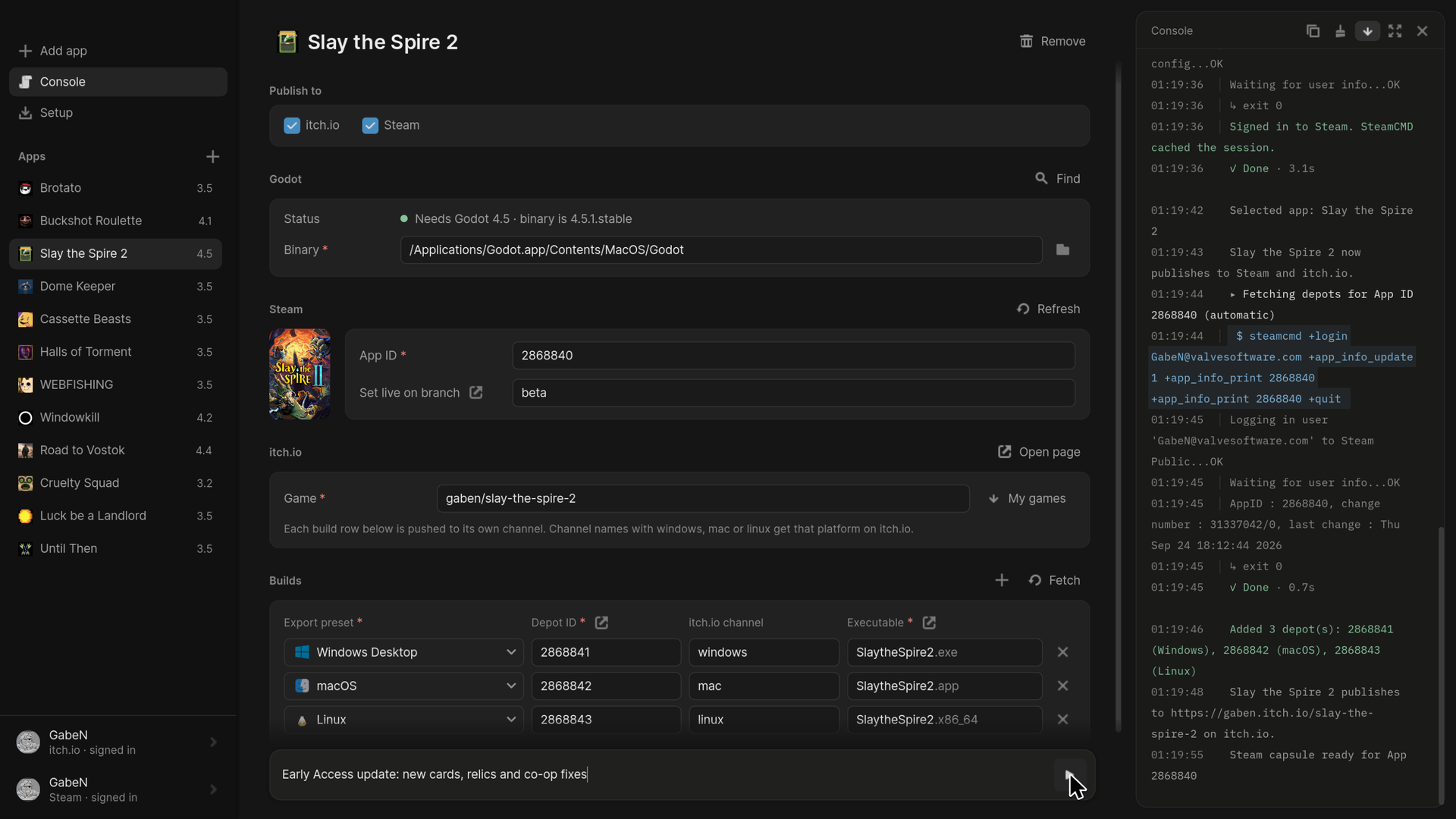
Task: Click Fetch builds button
Action: click(x=1054, y=580)
